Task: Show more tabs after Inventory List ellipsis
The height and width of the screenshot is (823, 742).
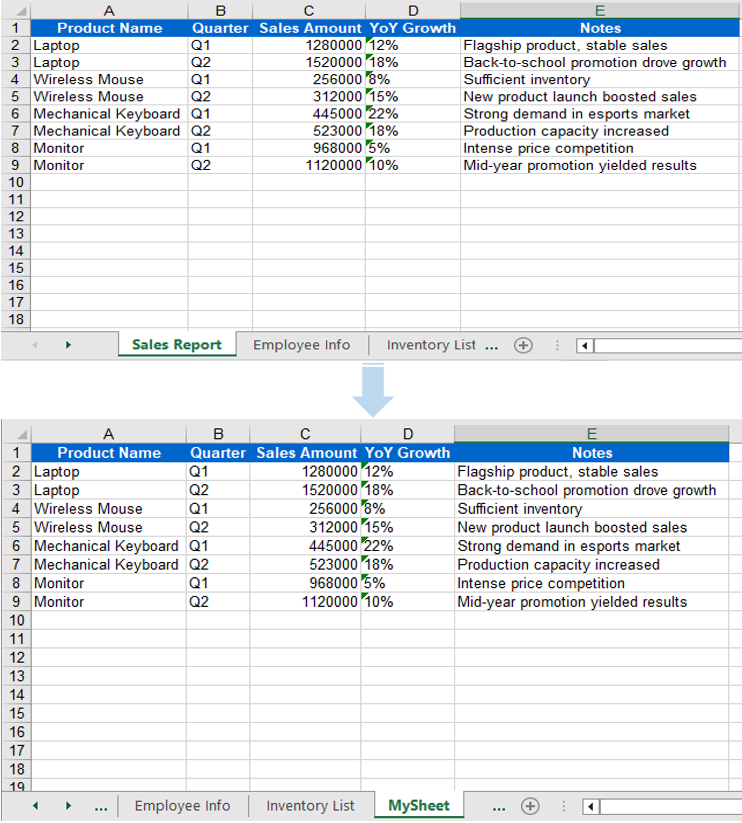Action: [492, 346]
